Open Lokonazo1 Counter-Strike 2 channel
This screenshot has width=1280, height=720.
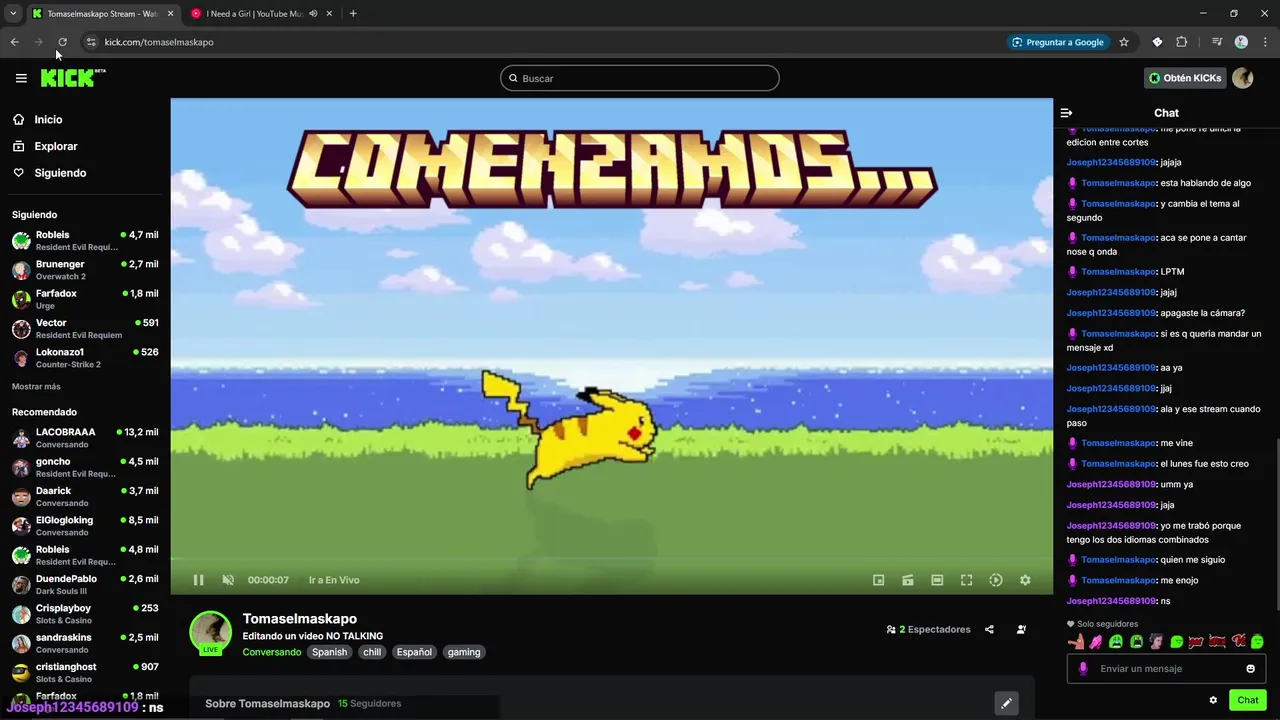(85, 358)
